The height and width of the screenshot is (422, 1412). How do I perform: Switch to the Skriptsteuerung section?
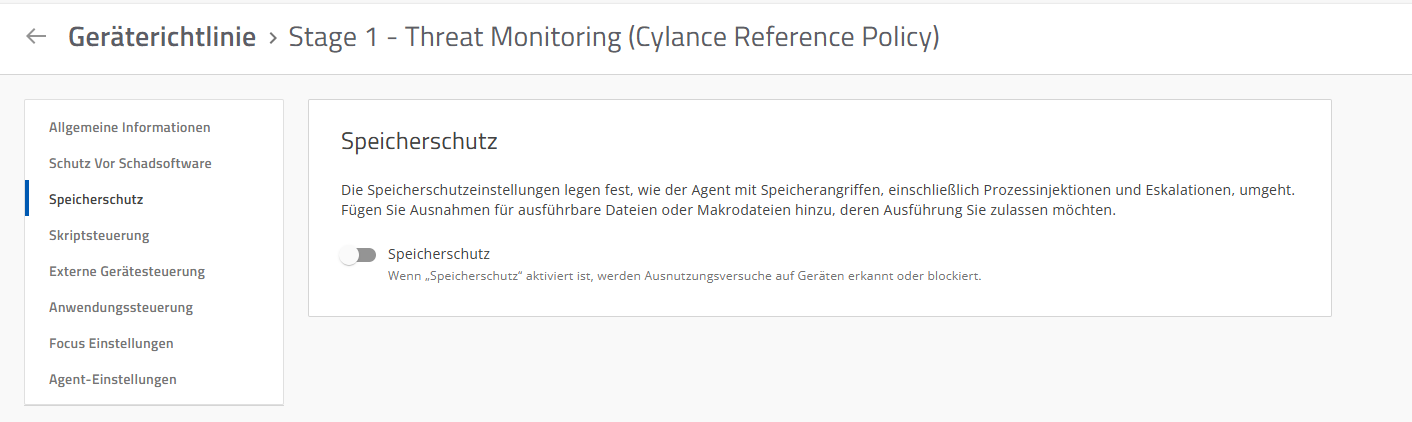99,236
